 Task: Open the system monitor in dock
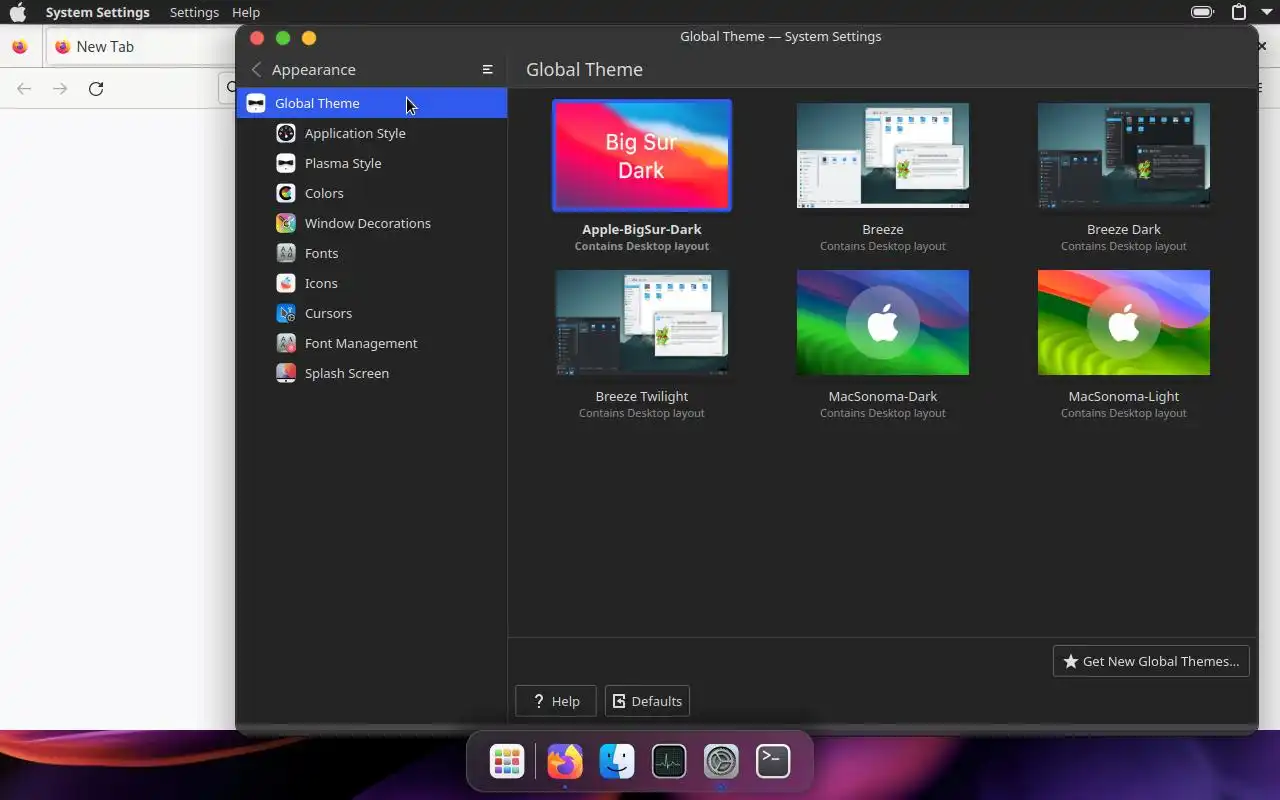click(x=669, y=762)
